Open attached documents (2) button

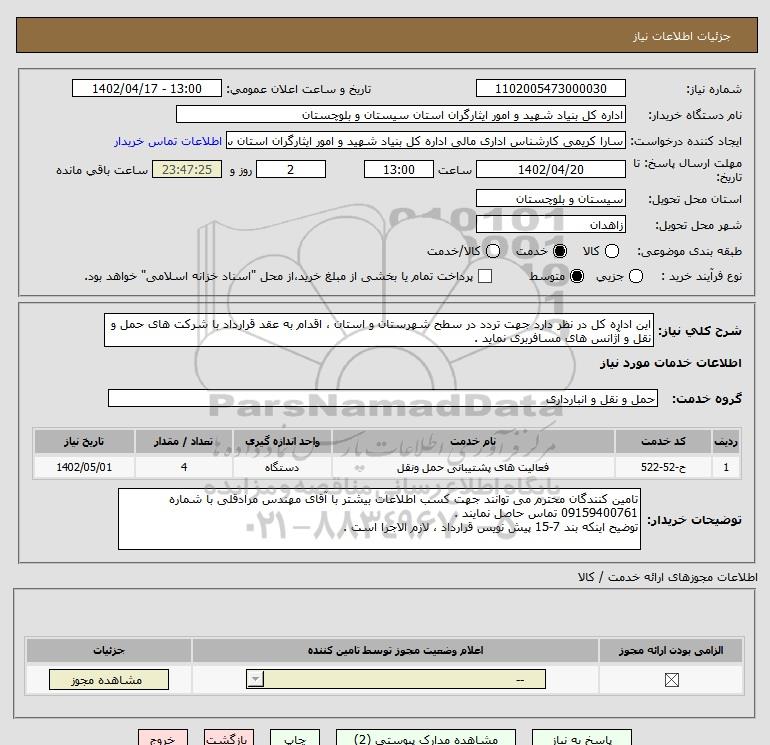[426, 738]
